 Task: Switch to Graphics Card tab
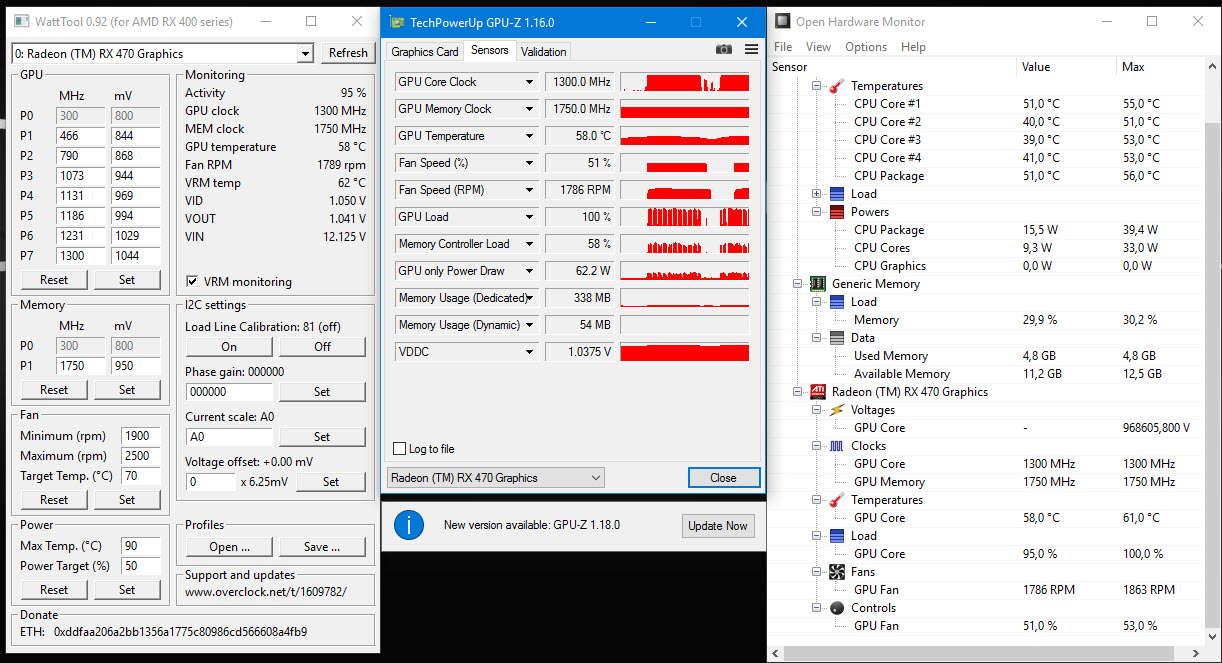tap(425, 52)
